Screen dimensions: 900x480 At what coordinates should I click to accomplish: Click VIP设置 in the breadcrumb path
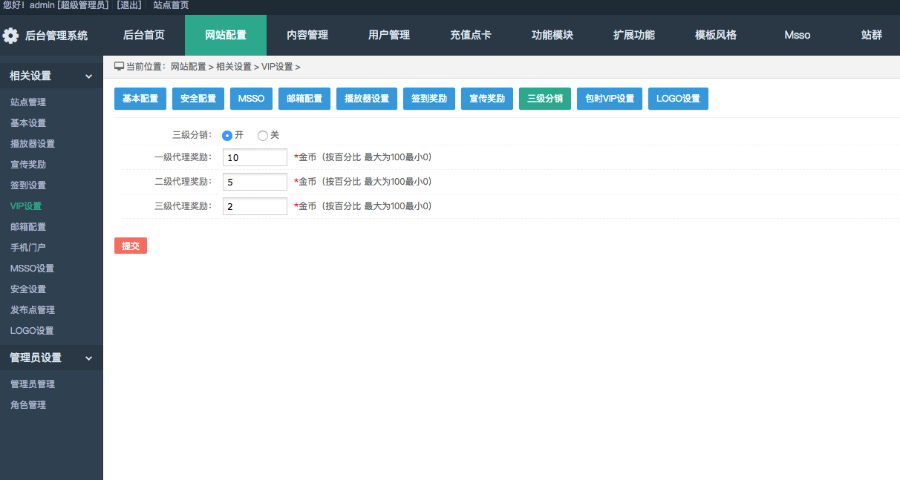tap(277, 67)
